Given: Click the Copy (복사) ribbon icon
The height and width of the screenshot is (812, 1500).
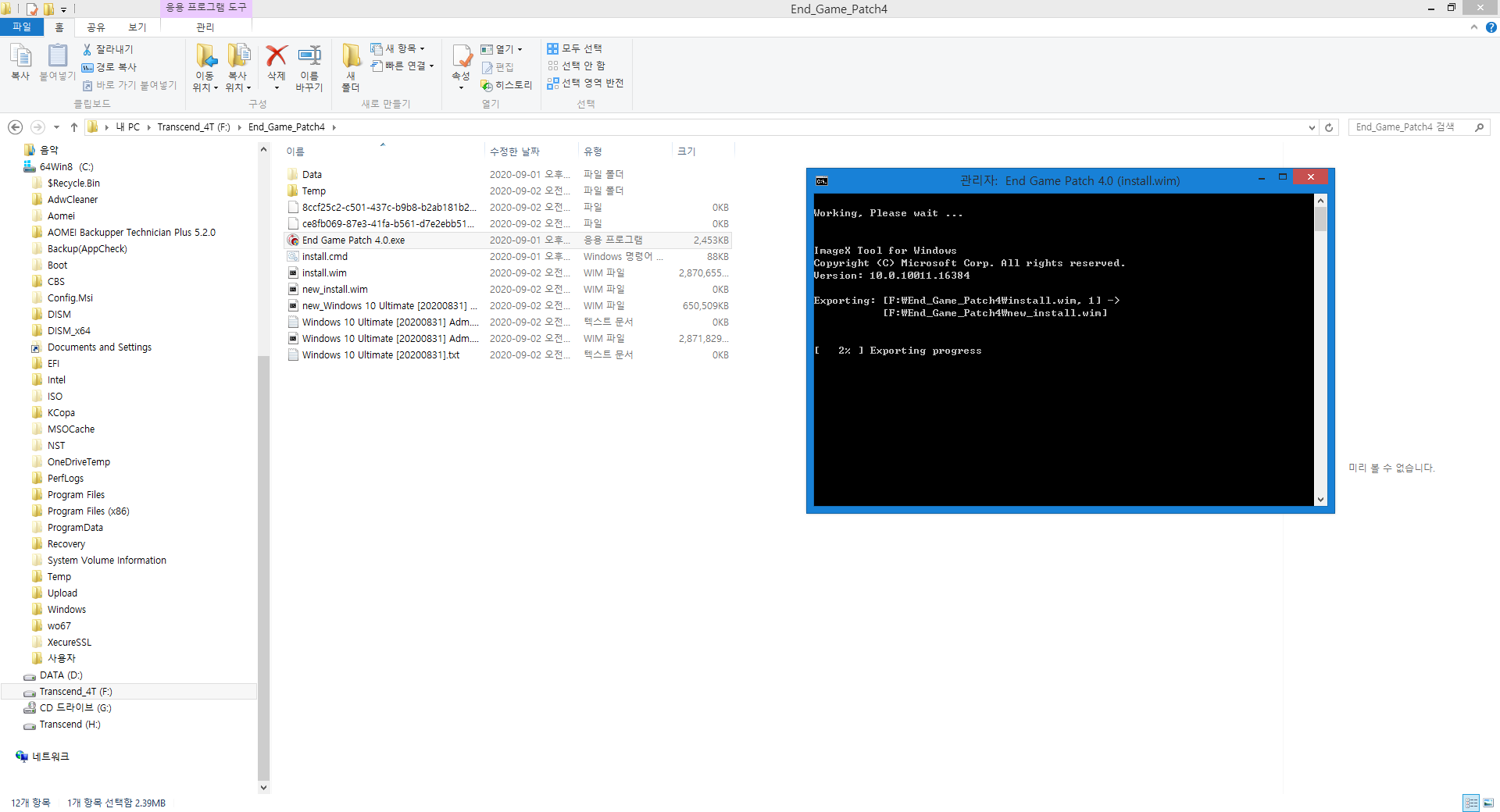Looking at the screenshot, I should pyautogui.click(x=20, y=62).
